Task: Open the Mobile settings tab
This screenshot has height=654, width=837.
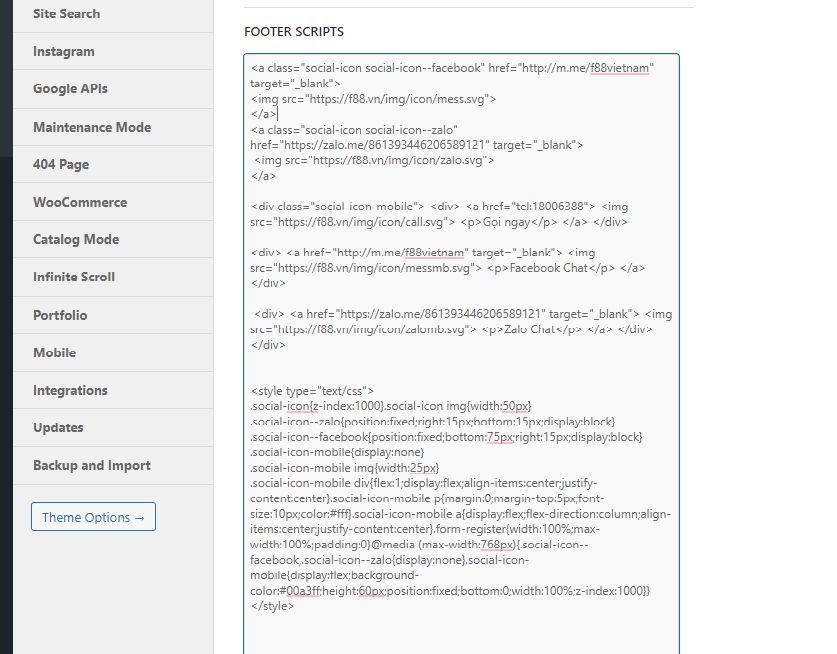Action: pos(54,353)
